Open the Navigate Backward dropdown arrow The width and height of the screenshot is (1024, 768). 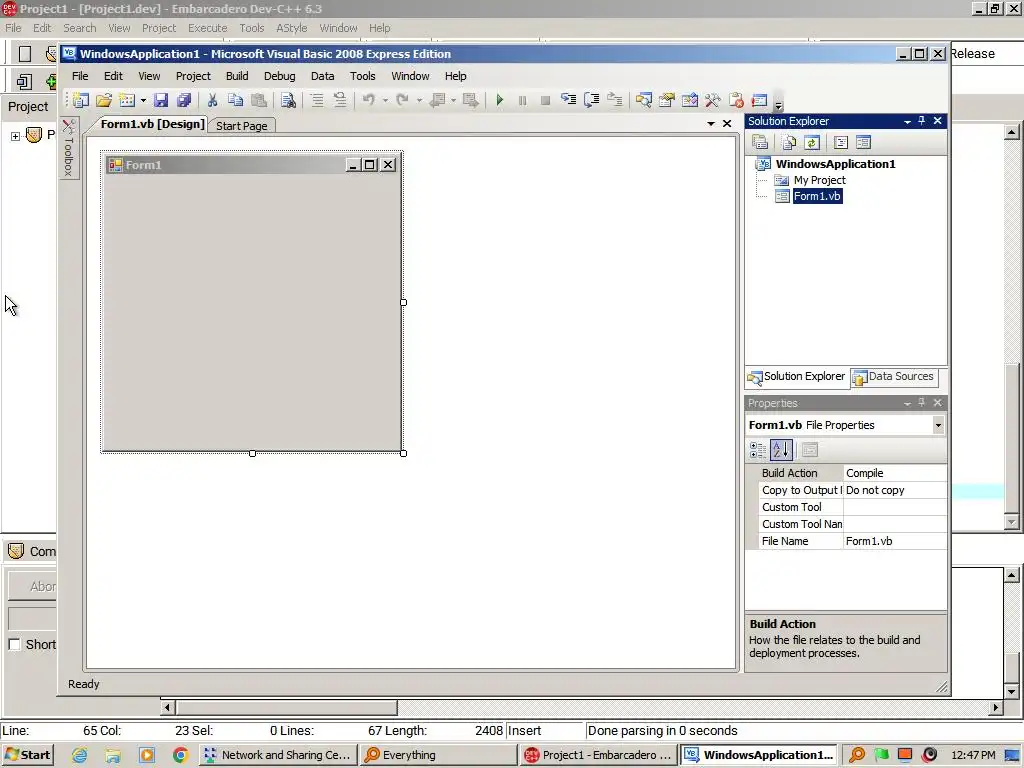pos(453,100)
